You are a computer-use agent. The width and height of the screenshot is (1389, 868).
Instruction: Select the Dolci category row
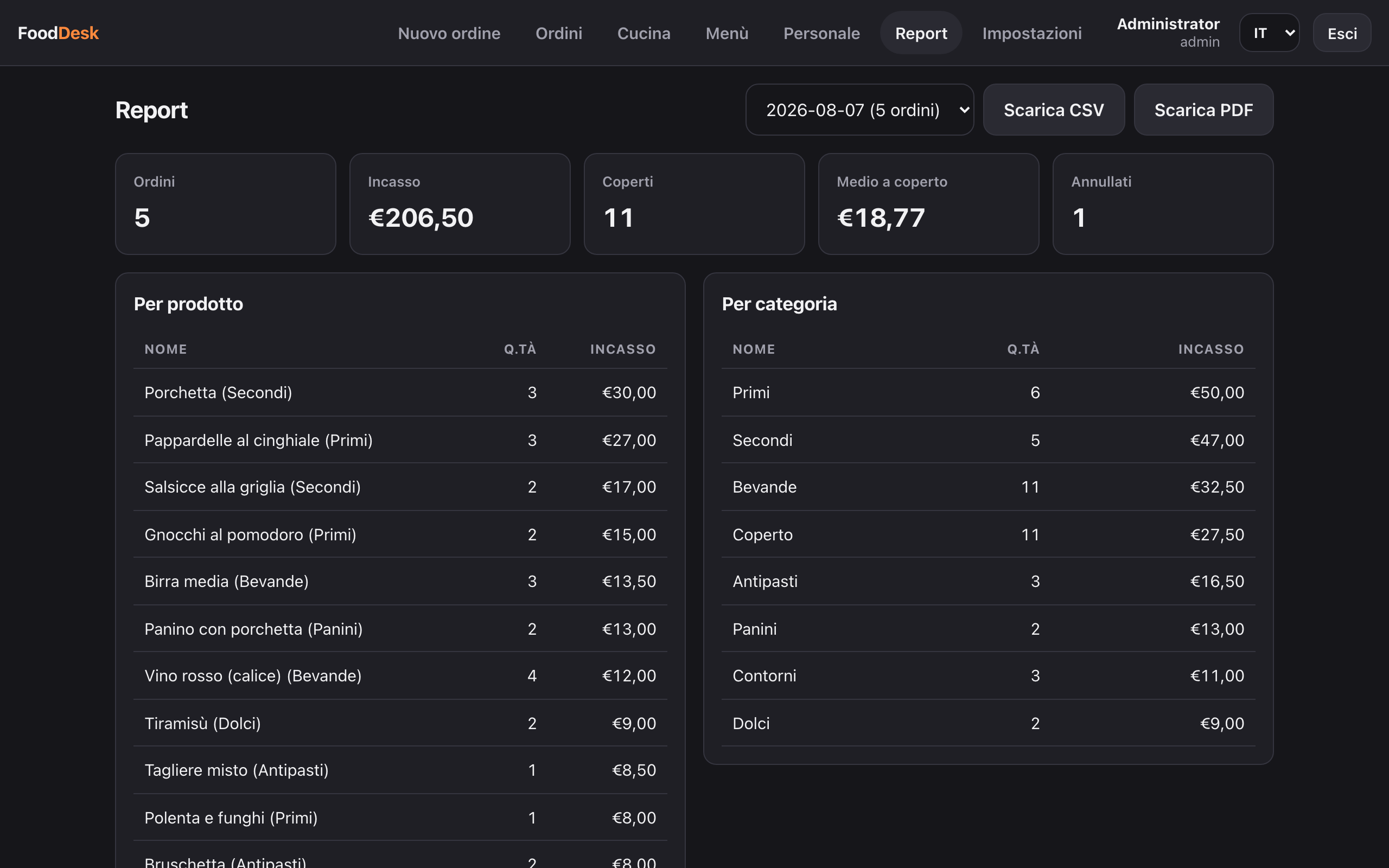tap(989, 723)
